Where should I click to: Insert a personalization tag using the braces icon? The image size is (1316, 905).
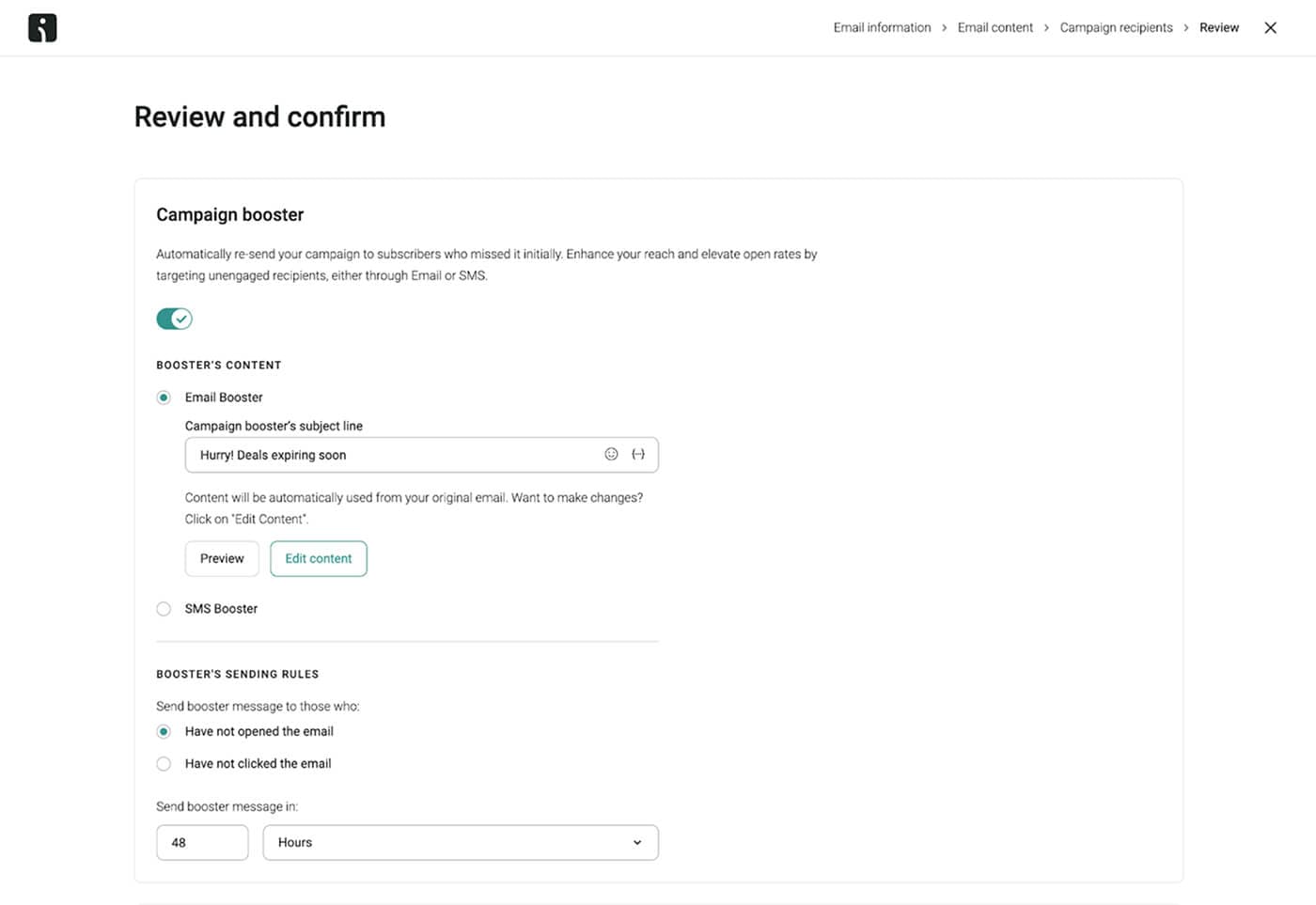[638, 454]
